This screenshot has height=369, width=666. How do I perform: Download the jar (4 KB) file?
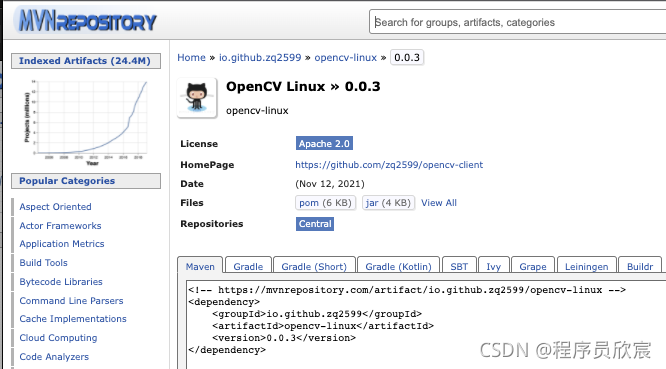(388, 203)
